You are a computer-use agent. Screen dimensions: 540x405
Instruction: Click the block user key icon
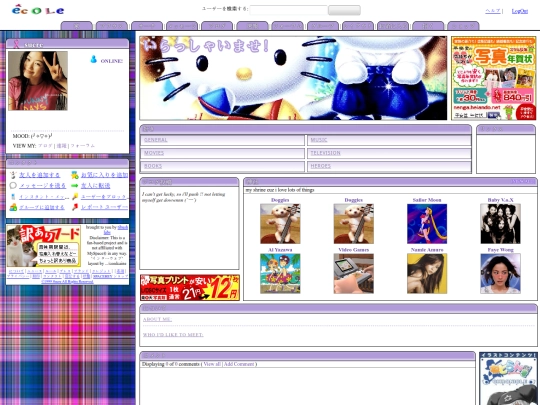75,196
